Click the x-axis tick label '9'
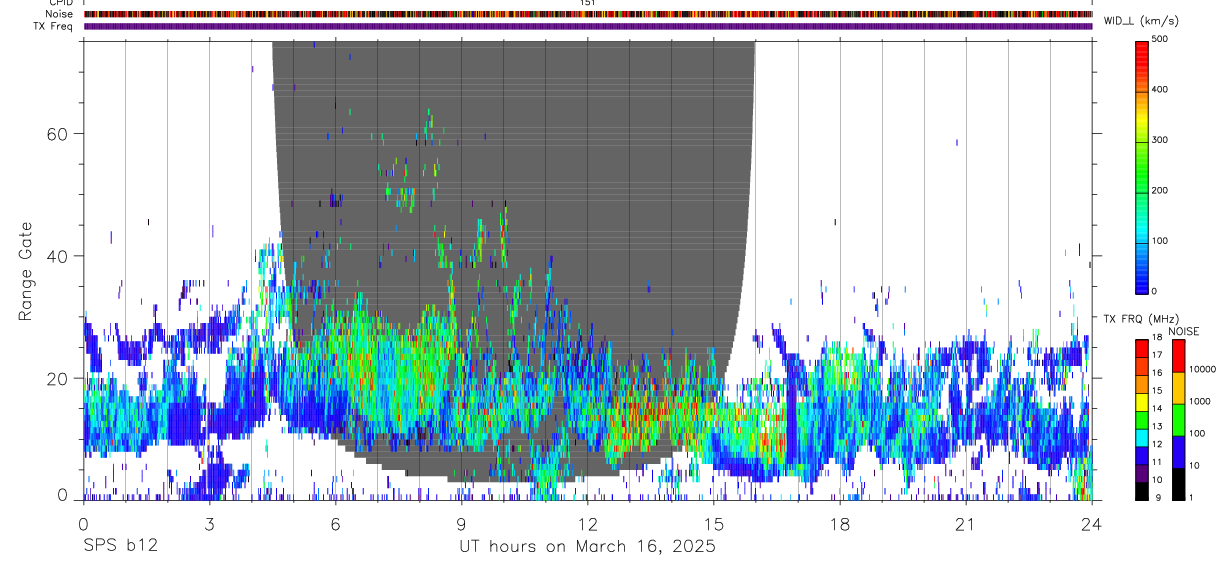Screen dimensions: 1228x567 (461, 524)
